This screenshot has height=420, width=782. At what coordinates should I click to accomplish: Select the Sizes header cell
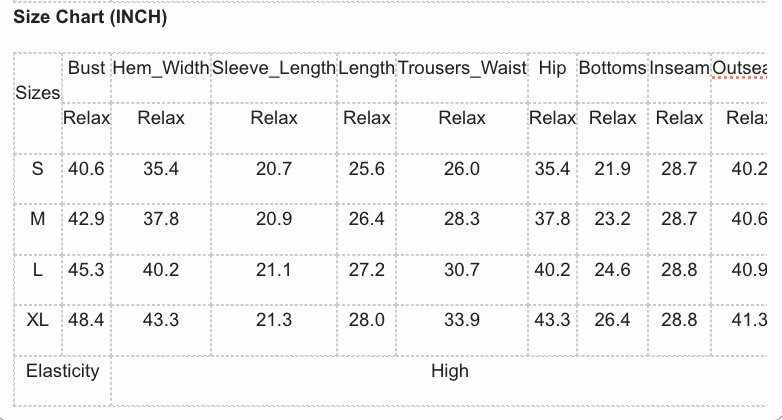38,93
